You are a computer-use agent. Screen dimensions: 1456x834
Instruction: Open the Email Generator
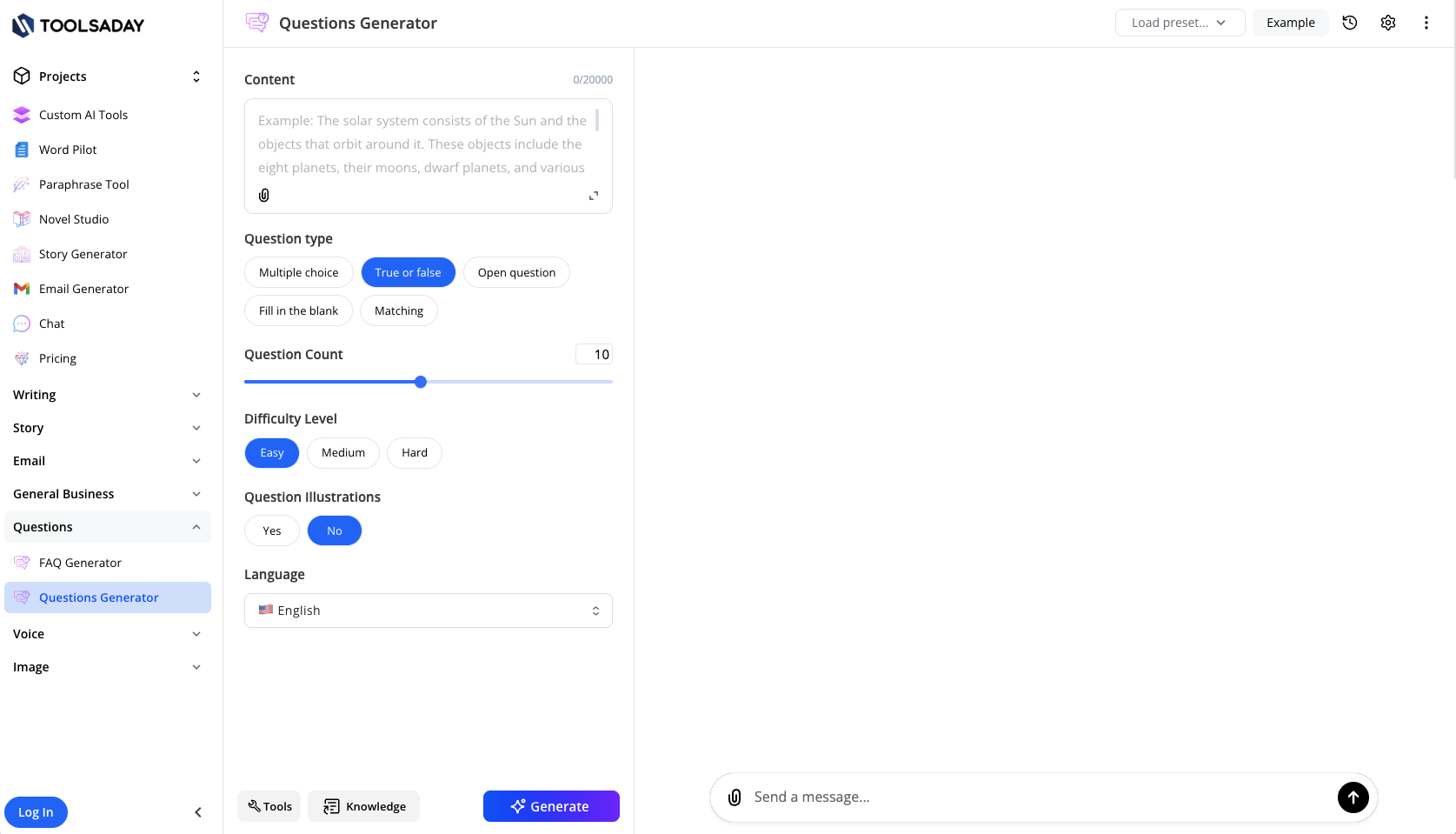(x=83, y=288)
